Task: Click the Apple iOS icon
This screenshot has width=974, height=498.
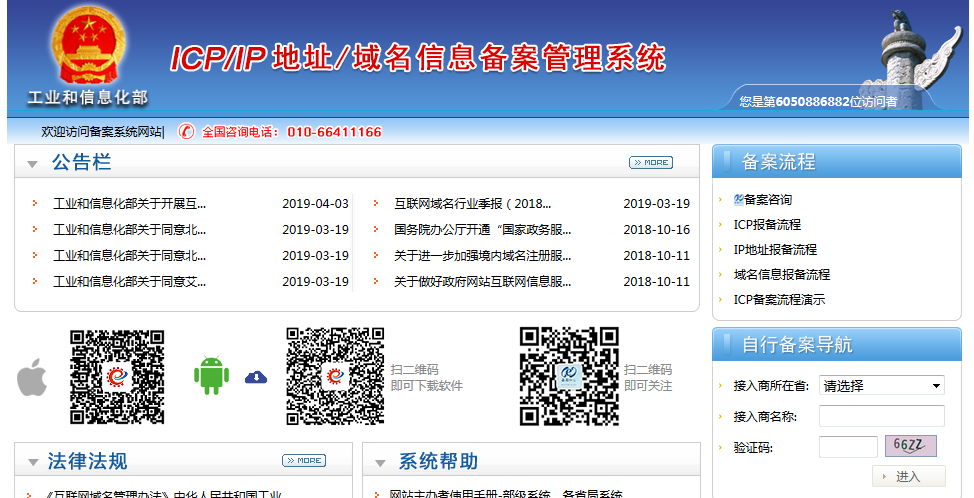Action: [x=32, y=377]
